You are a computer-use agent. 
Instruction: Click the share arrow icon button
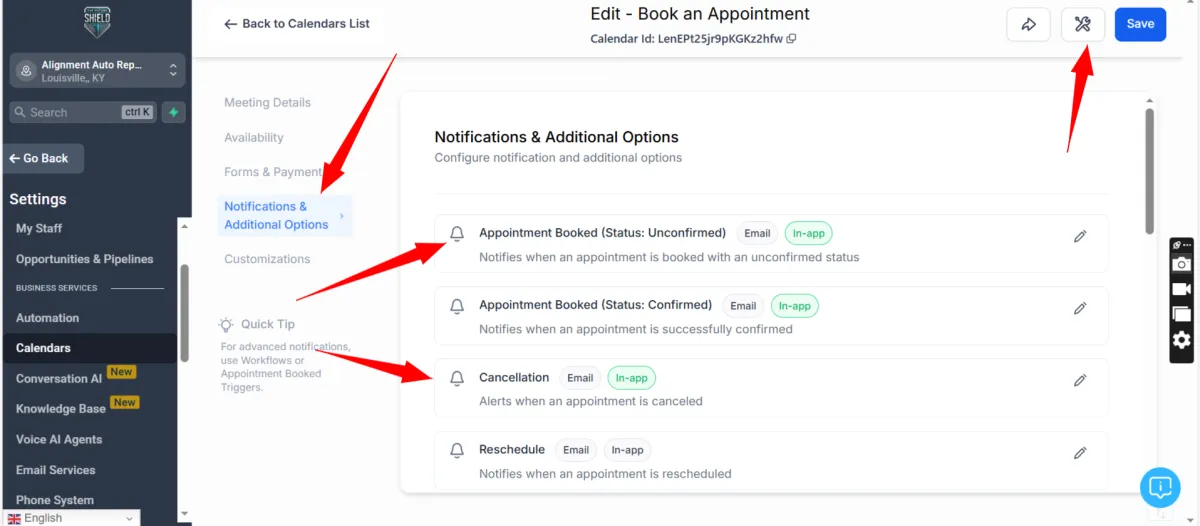(1028, 24)
